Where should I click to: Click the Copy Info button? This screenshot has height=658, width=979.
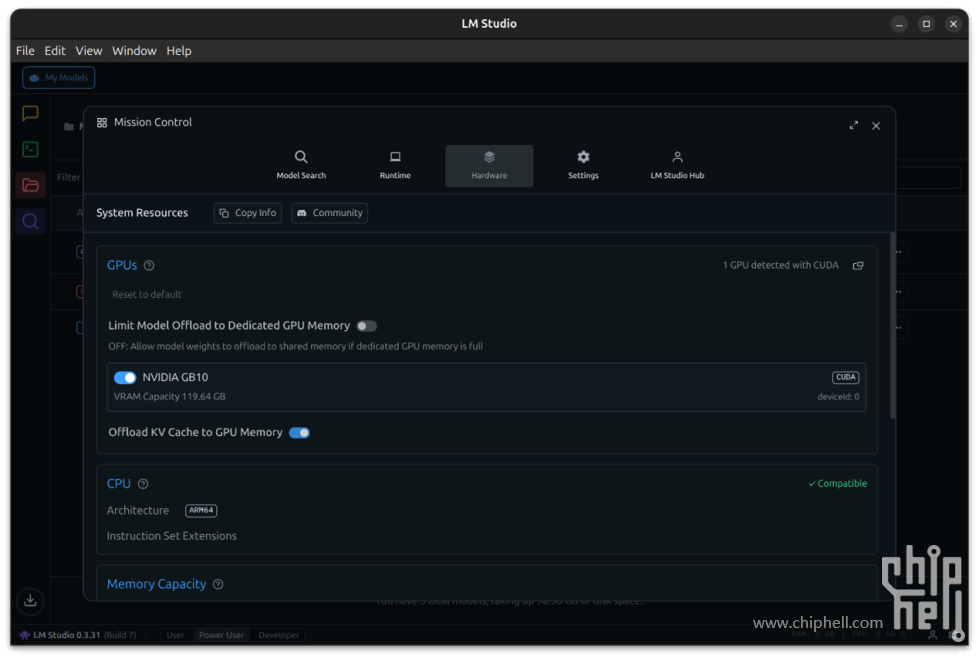(248, 213)
